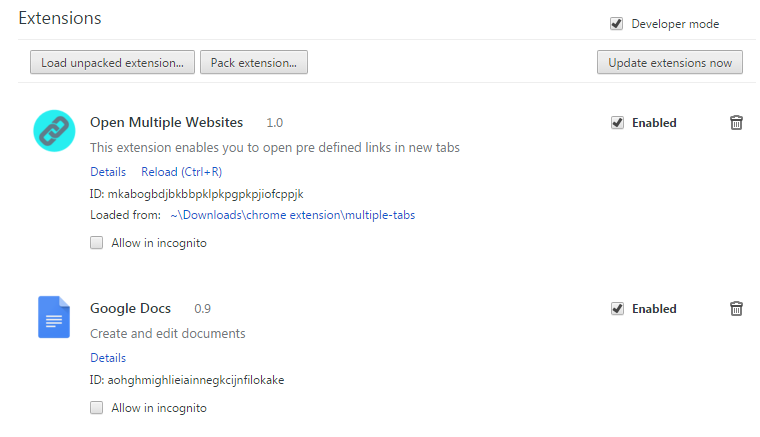Allow Open Multiple Websites in incognito
The height and width of the screenshot is (437, 760).
97,242
